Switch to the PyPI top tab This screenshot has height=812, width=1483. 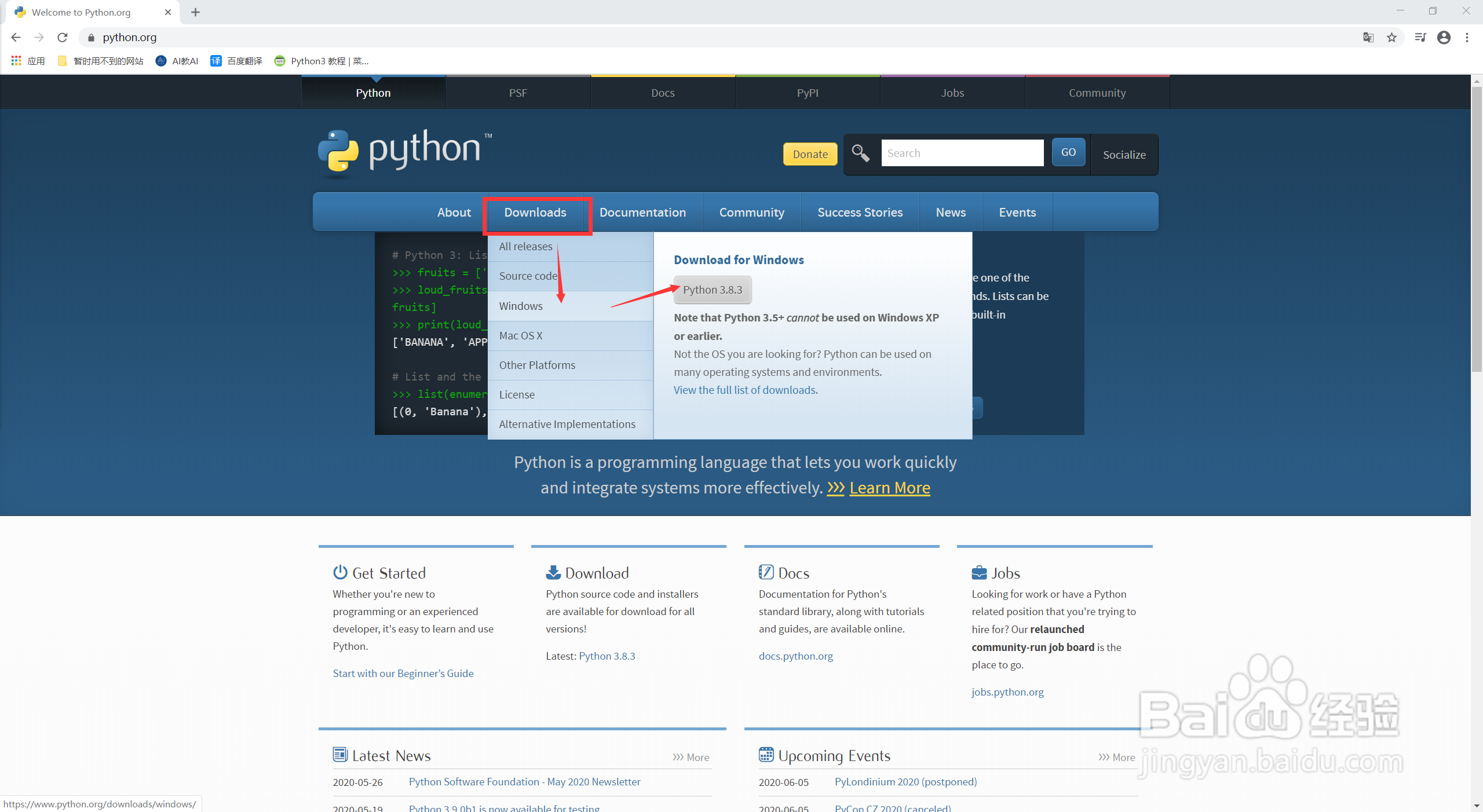pos(808,93)
